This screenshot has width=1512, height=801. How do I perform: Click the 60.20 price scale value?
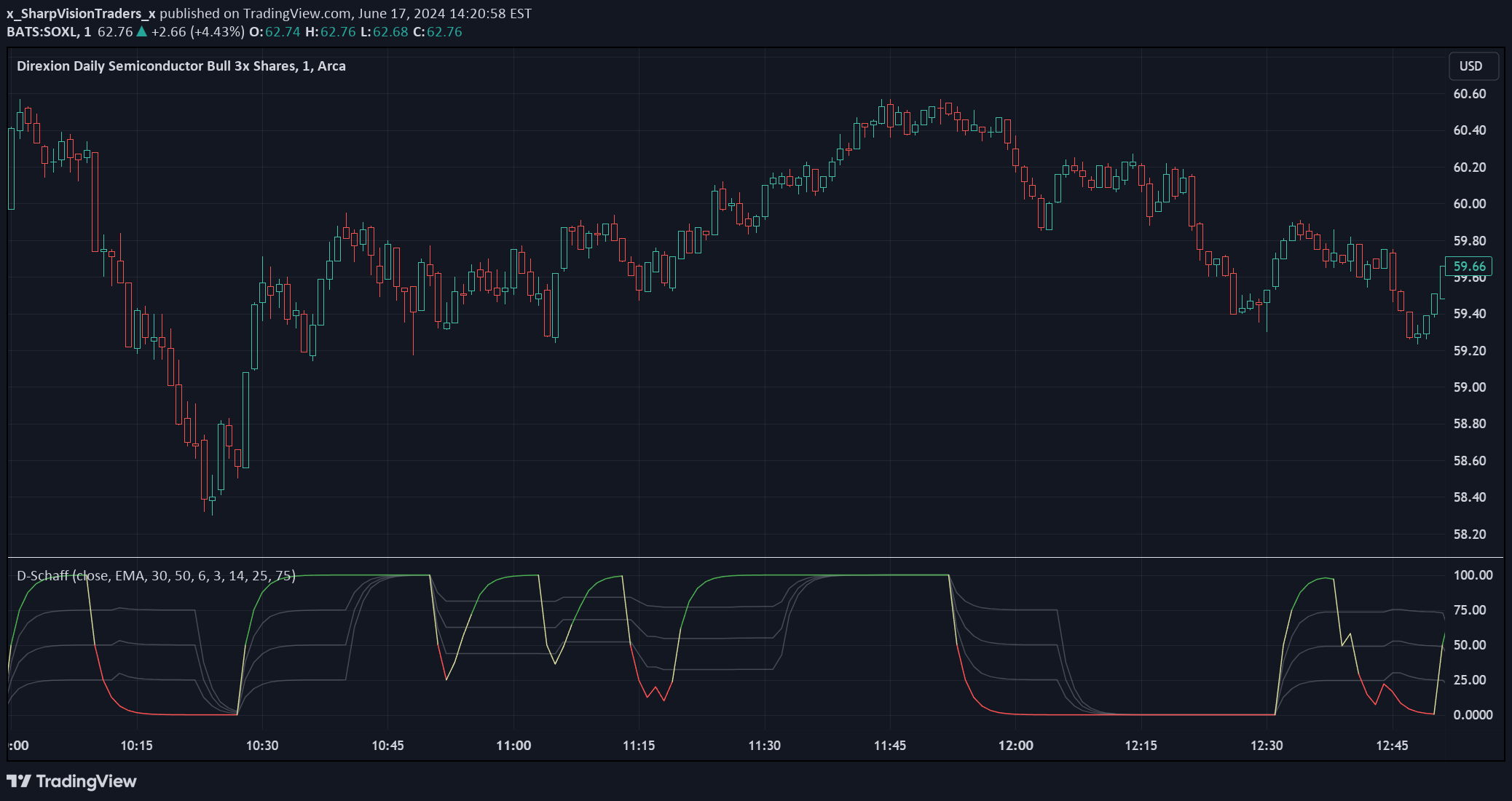click(1470, 167)
